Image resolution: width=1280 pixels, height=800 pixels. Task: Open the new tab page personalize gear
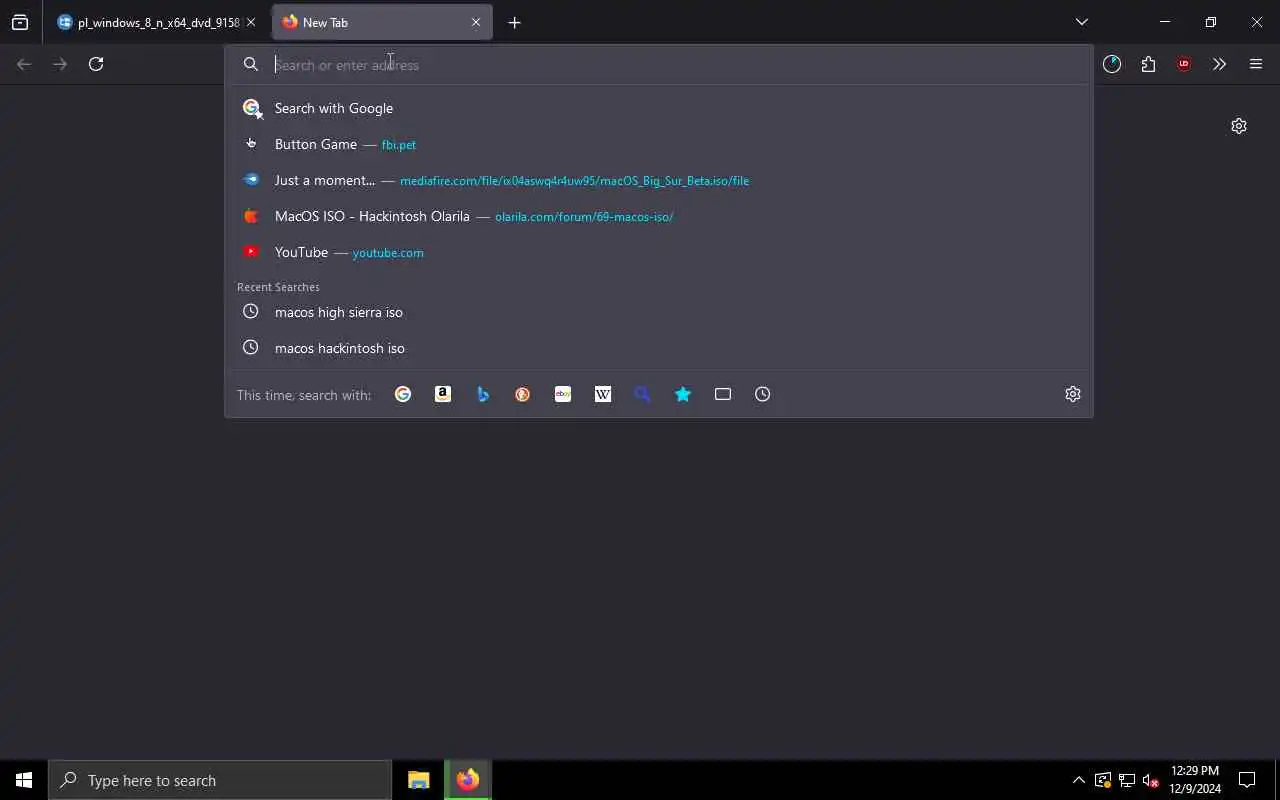[x=1239, y=126]
